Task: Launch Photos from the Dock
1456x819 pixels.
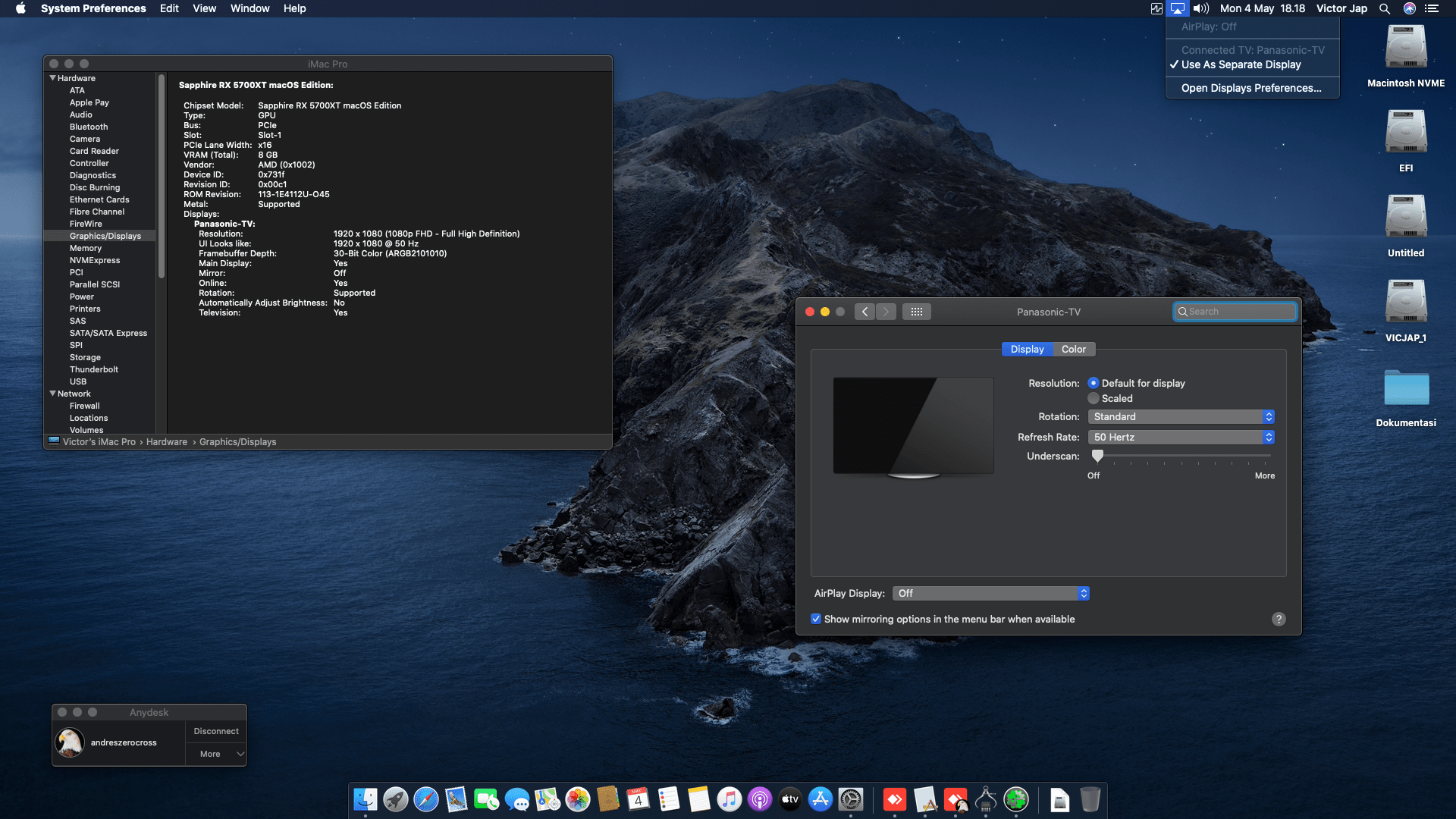Action: coord(578,799)
